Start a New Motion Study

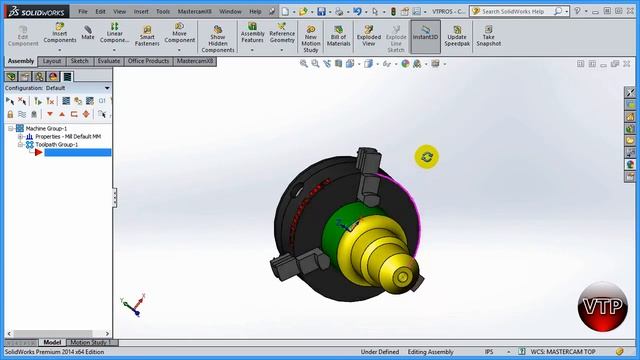[x=311, y=39]
